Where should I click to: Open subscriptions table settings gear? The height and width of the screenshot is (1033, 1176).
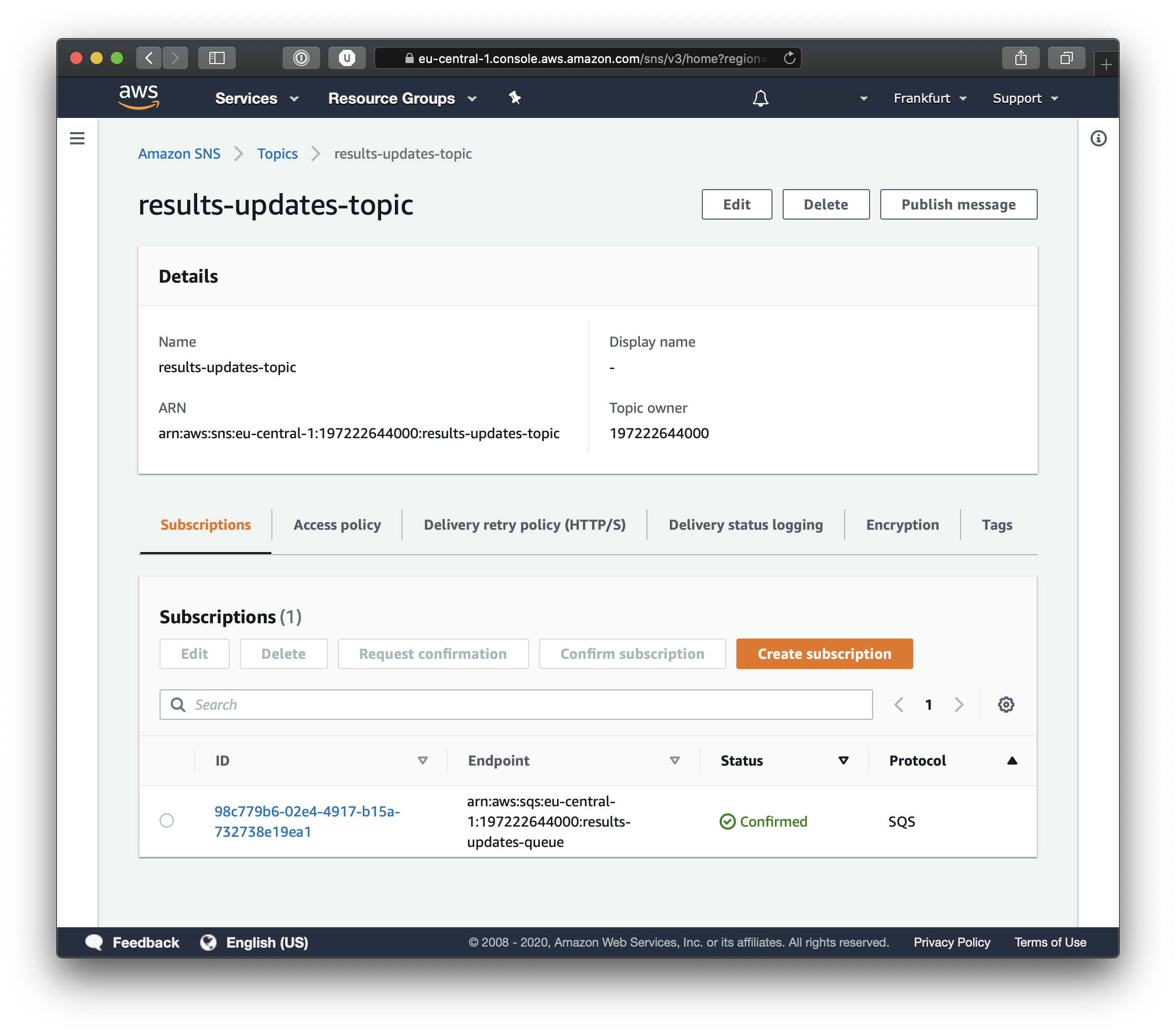[1005, 705]
